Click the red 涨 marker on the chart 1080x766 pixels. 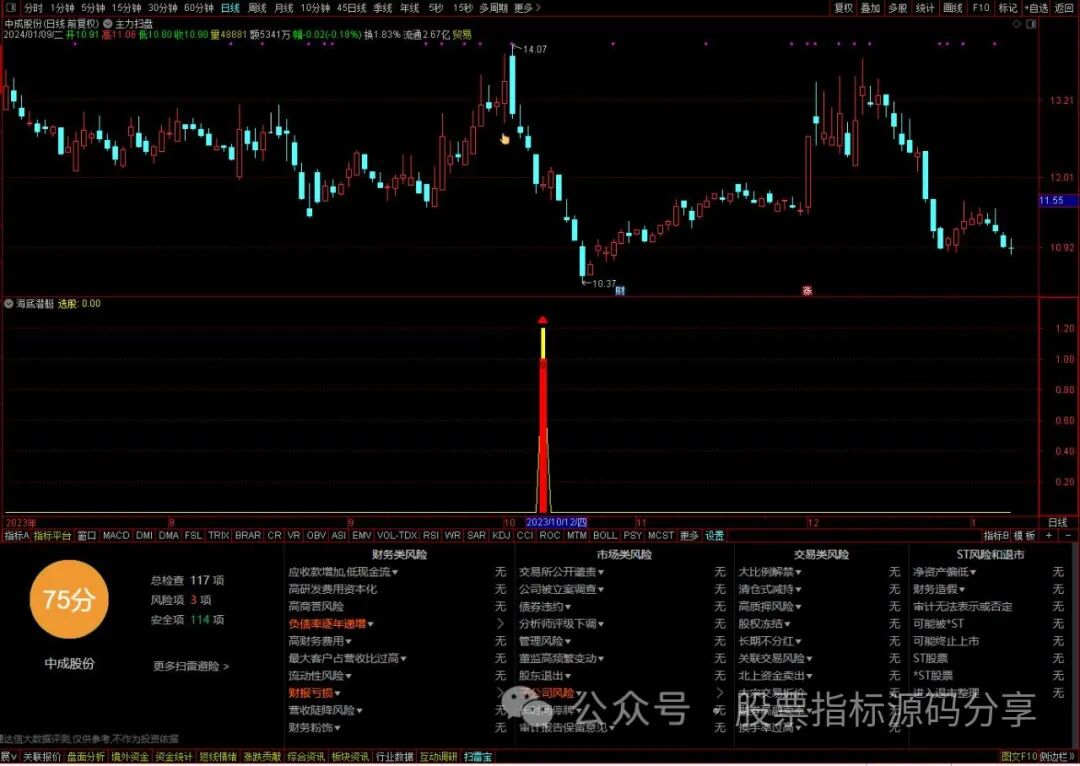click(807, 291)
